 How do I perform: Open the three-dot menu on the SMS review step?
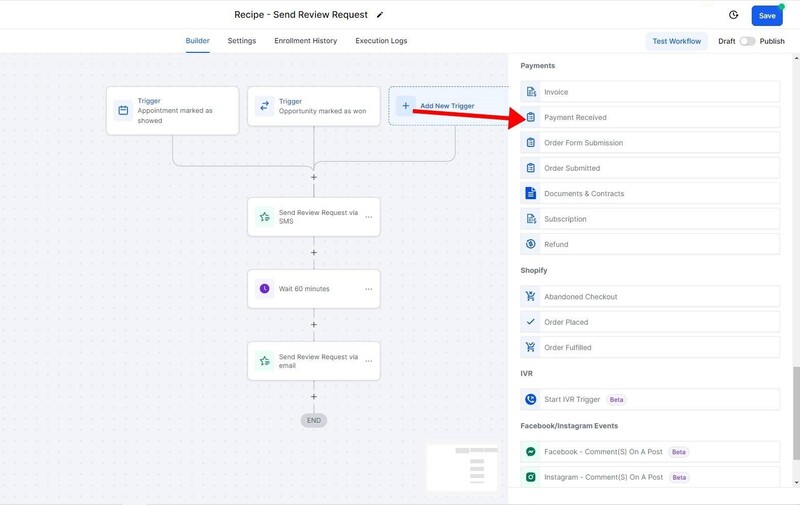(368, 217)
